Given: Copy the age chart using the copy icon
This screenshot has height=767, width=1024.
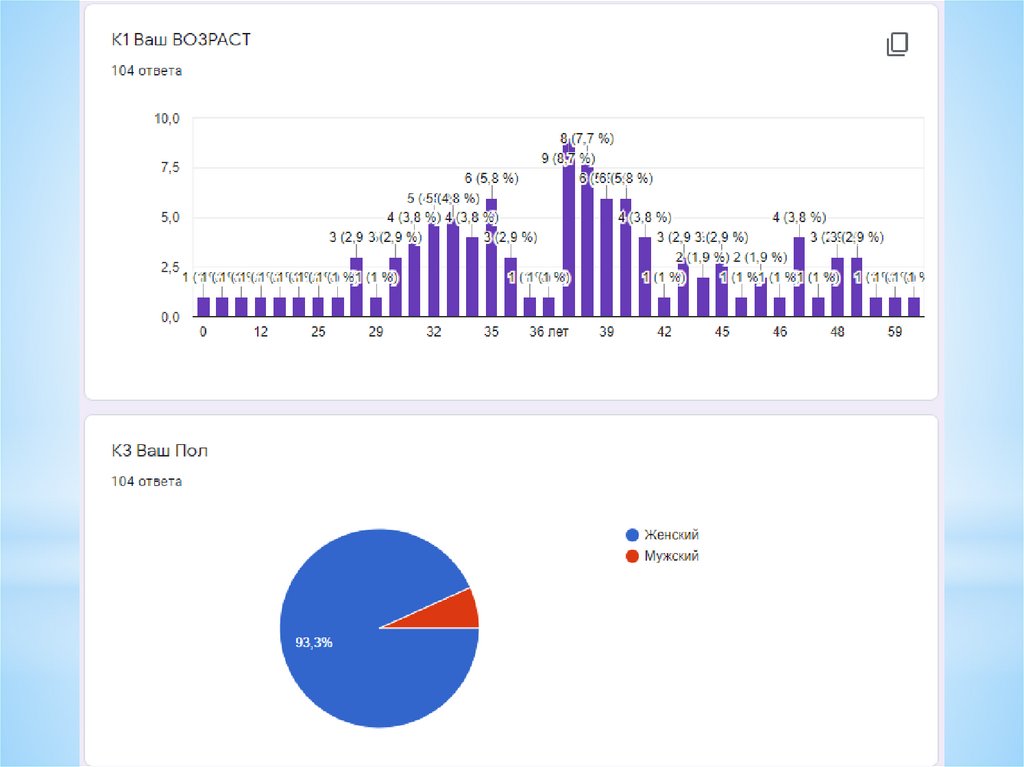Looking at the screenshot, I should coord(897,44).
